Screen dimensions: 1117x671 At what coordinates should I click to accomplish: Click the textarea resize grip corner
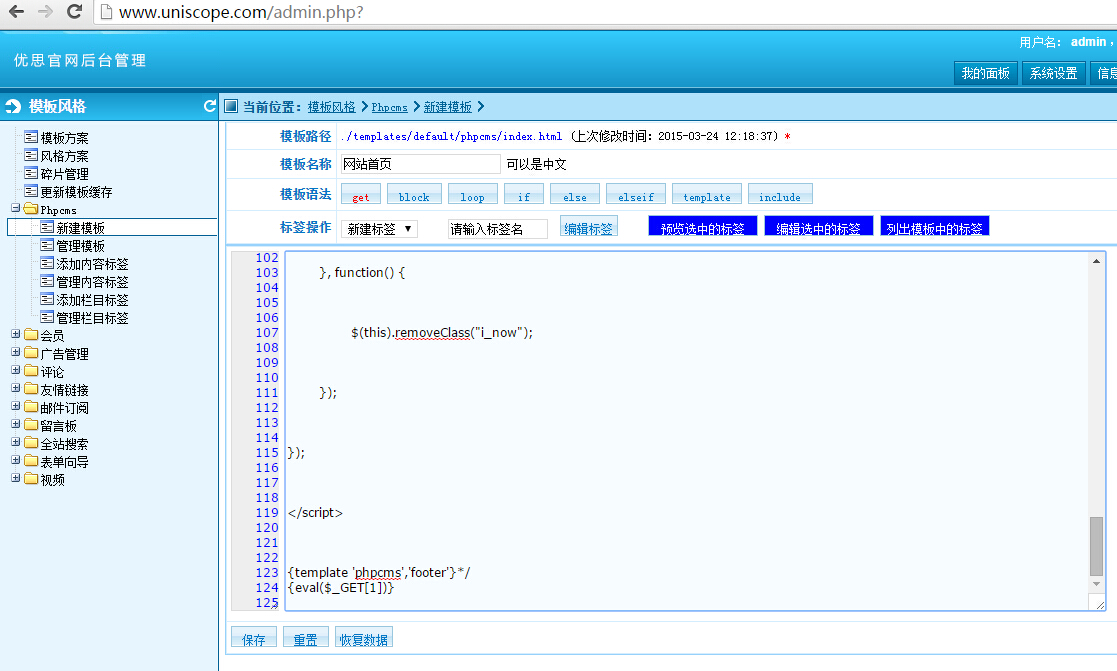(x=1100, y=605)
